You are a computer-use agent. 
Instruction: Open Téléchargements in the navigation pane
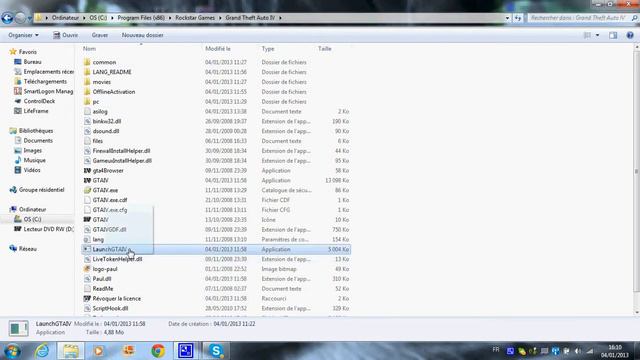point(45,81)
